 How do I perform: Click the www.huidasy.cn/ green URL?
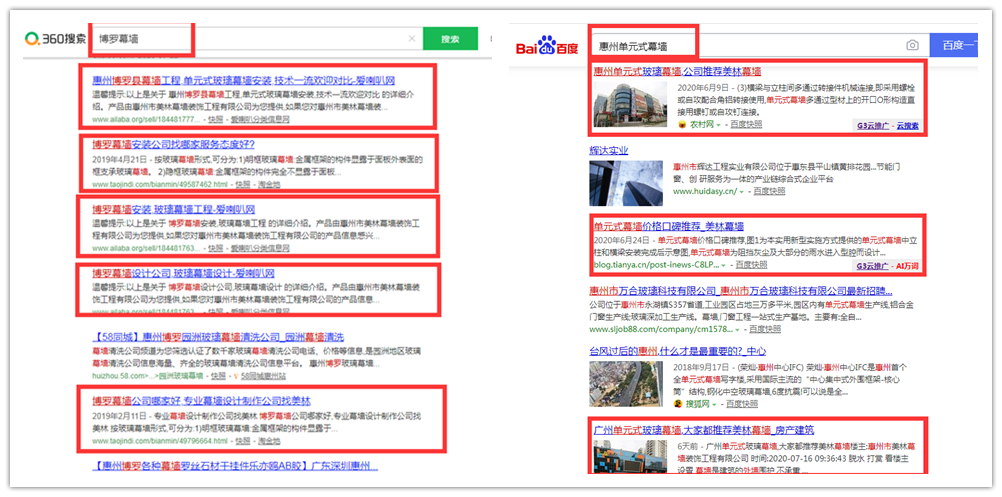point(704,191)
